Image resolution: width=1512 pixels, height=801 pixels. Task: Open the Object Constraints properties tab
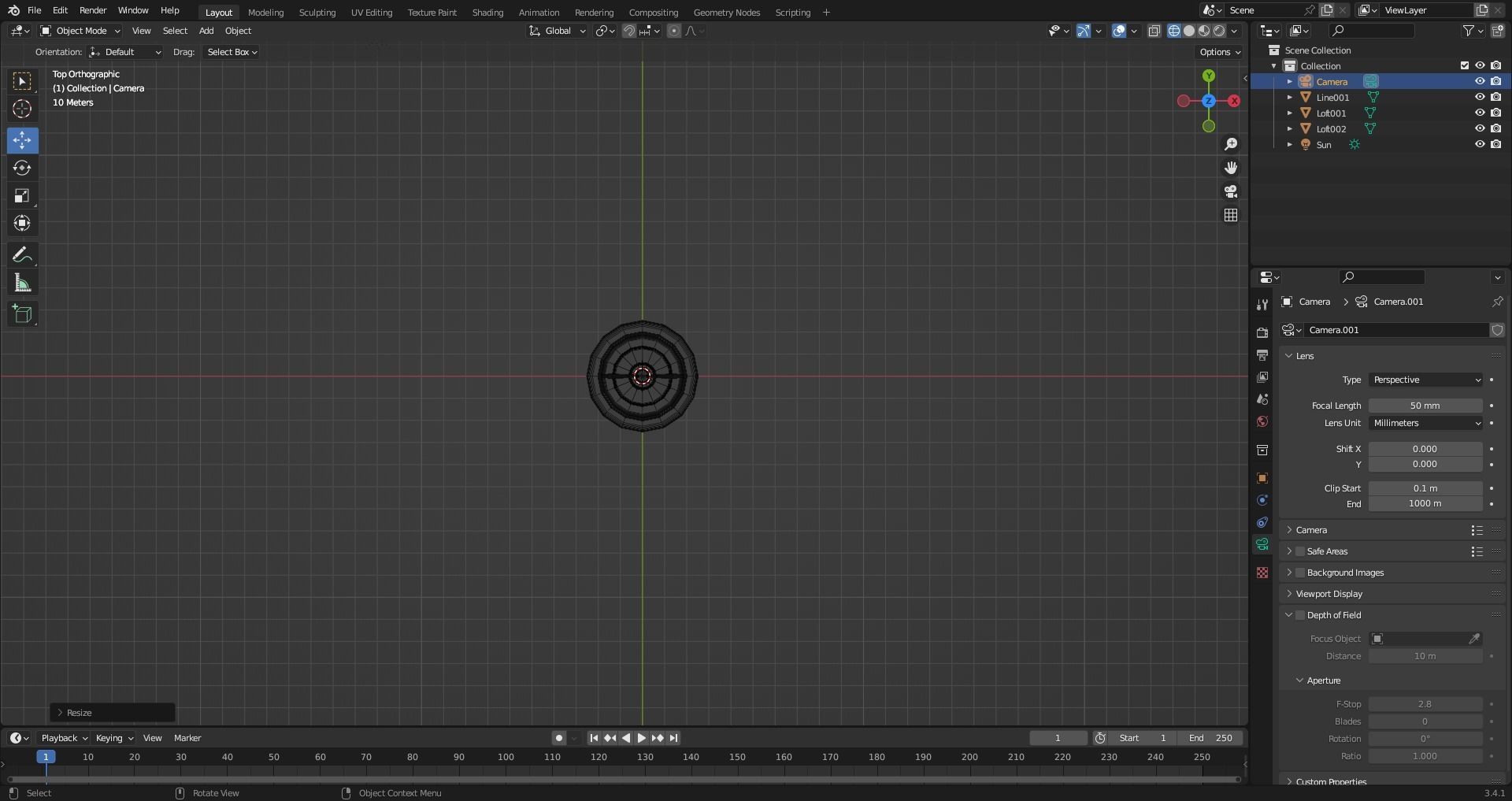pos(1262,522)
